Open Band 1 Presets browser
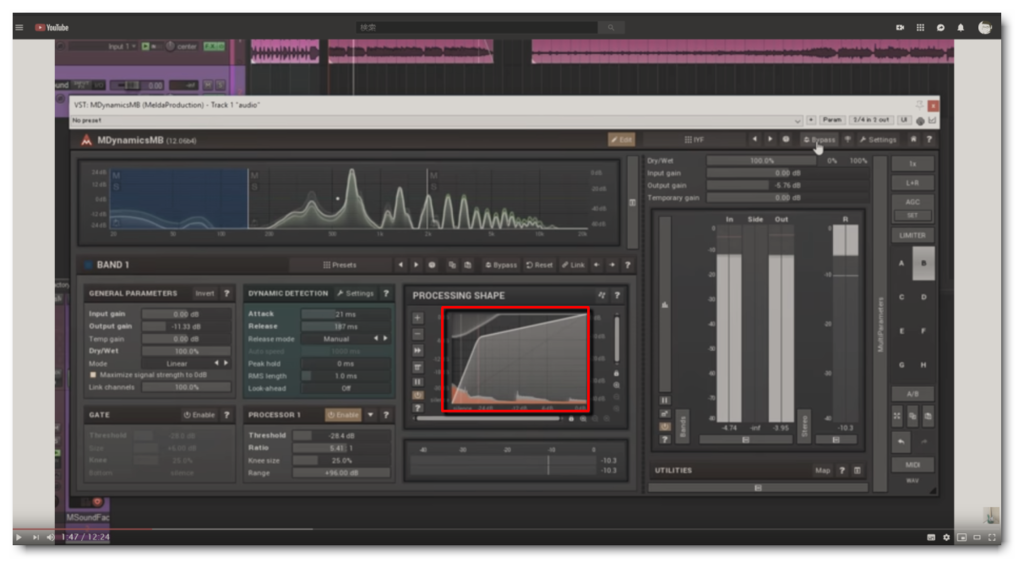This screenshot has width=1024, height=568. (340, 265)
